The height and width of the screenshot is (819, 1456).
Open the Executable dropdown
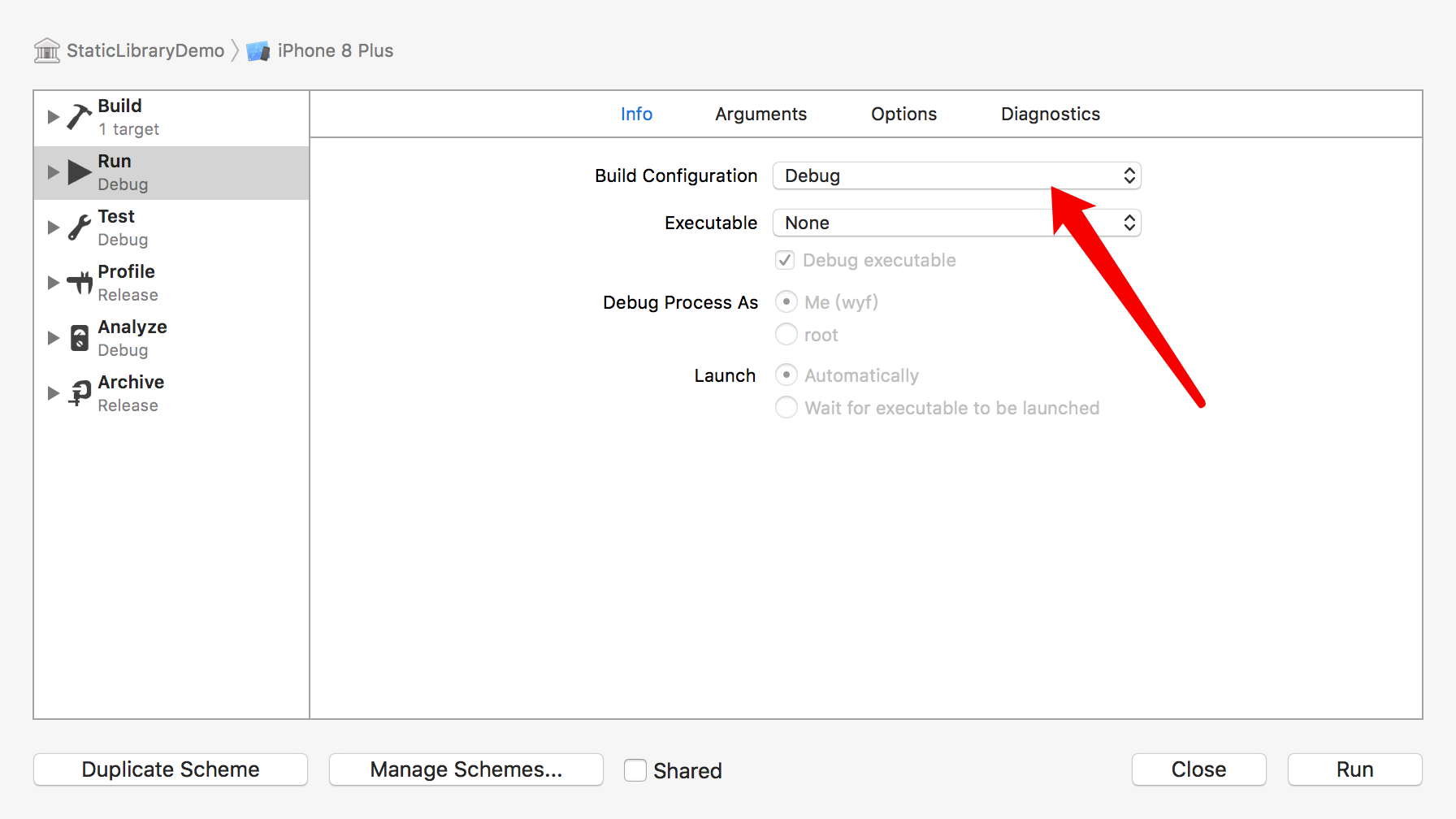coord(956,223)
